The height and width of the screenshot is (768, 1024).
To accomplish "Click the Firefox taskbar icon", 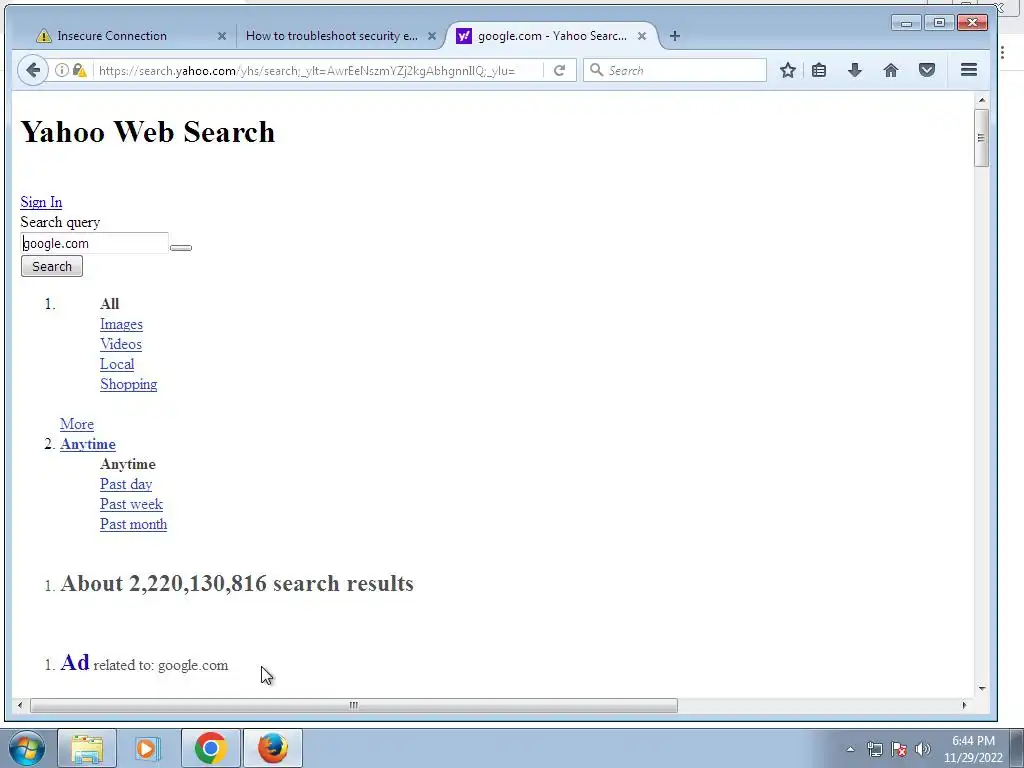I will click(273, 748).
